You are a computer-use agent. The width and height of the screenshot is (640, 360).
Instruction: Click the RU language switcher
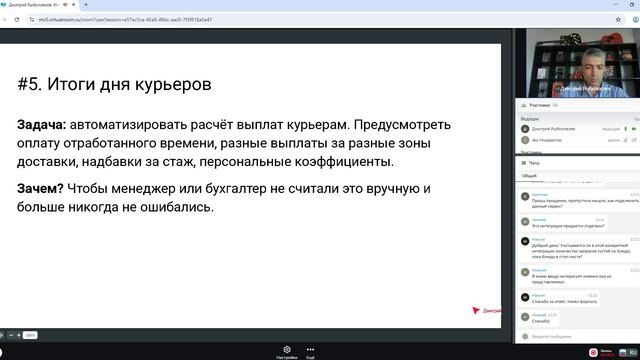tap(633, 352)
